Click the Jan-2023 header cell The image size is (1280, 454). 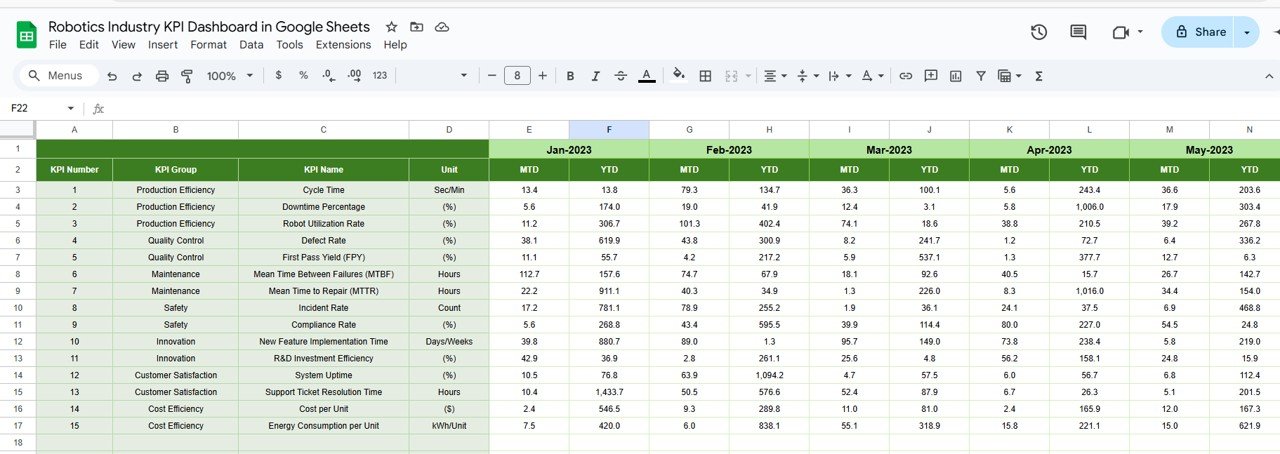[x=569, y=149]
